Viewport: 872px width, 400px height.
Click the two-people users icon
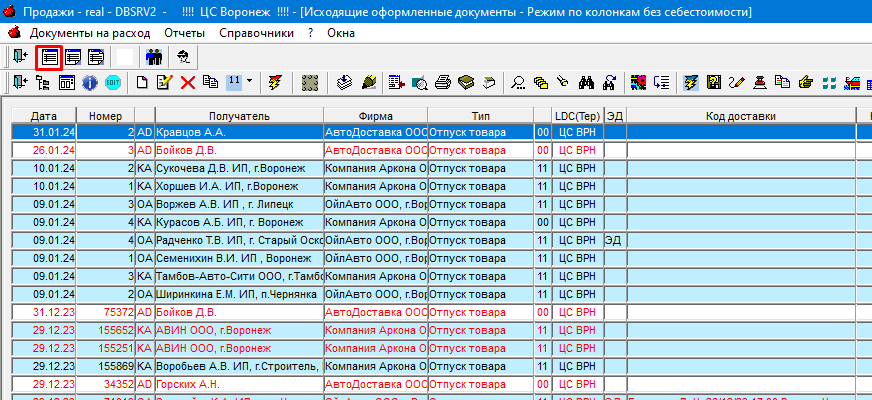(153, 58)
